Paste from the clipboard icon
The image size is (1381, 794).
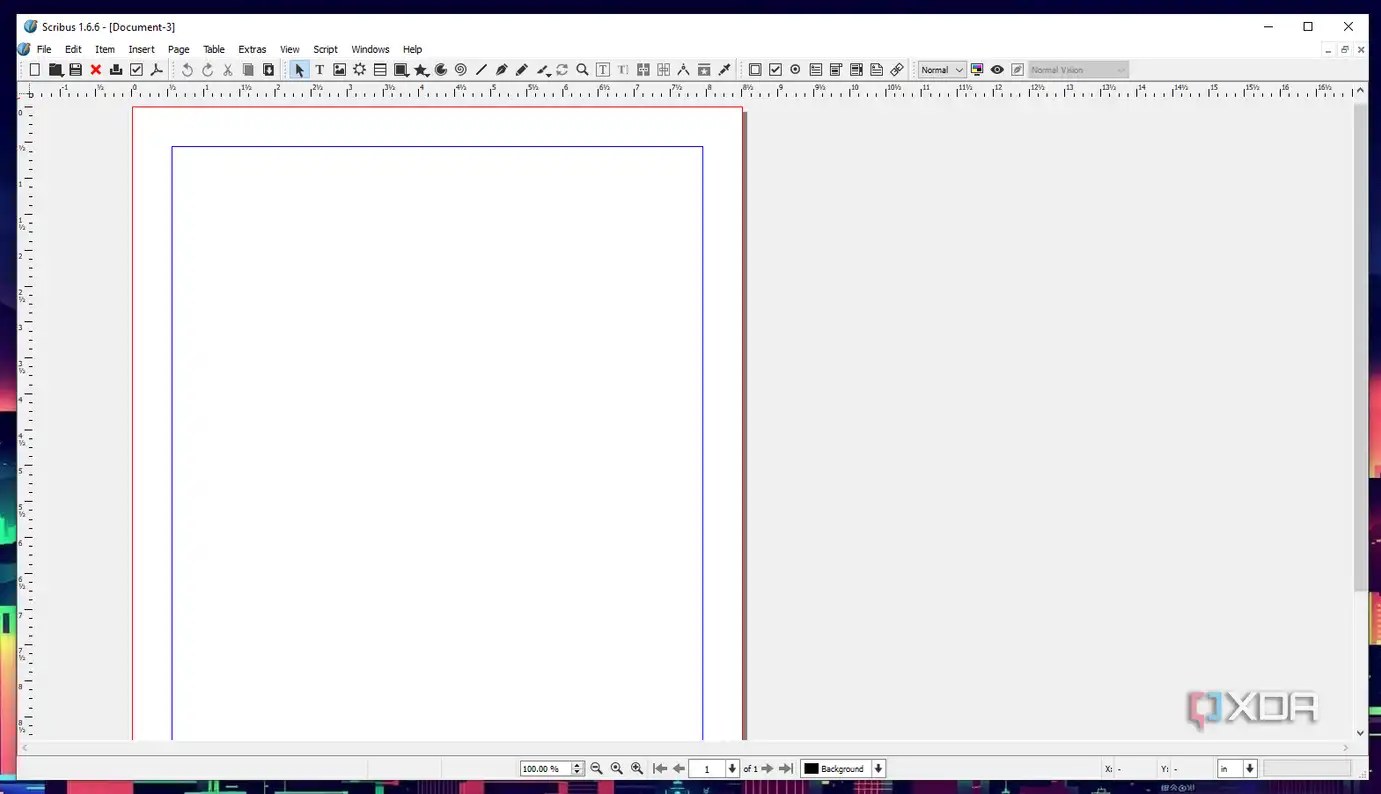coord(269,70)
